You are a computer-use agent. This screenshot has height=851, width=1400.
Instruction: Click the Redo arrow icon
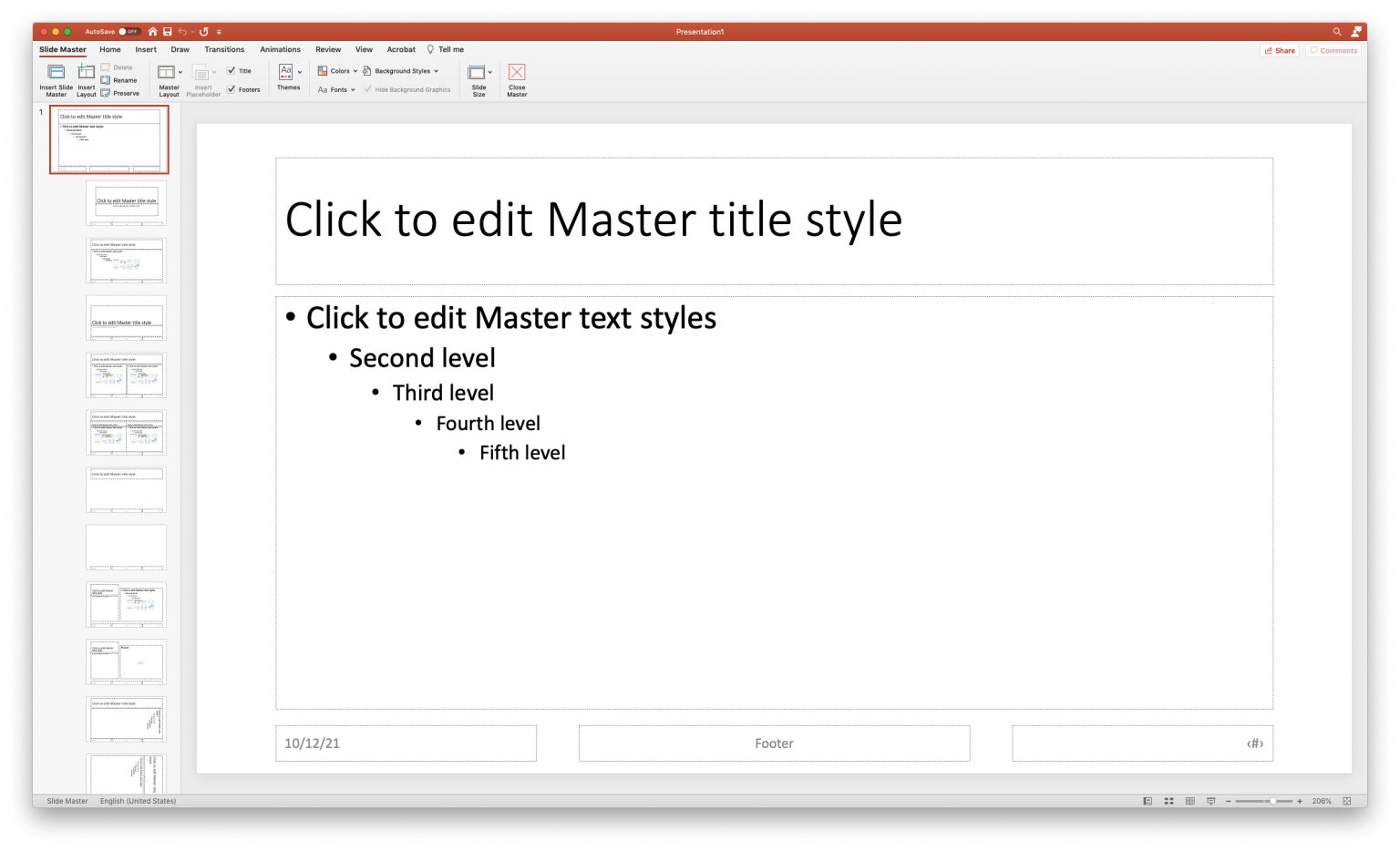pos(204,32)
